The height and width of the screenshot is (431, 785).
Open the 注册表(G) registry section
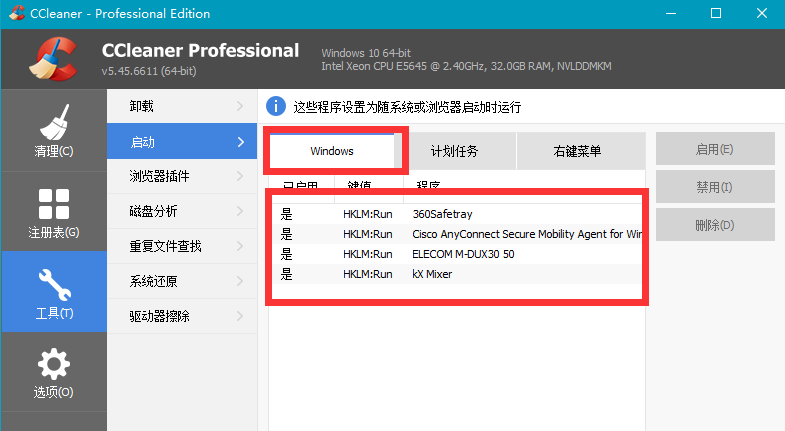(x=54, y=212)
